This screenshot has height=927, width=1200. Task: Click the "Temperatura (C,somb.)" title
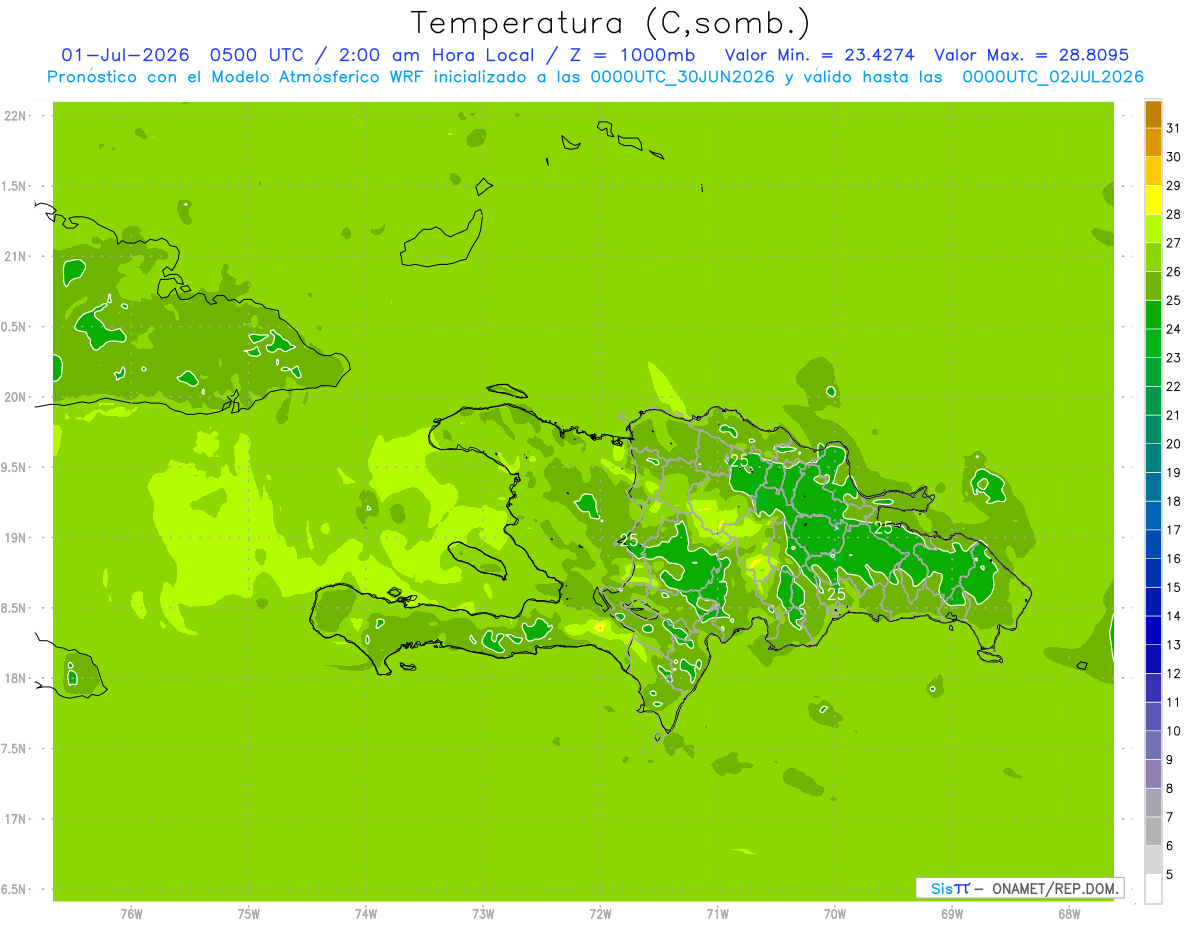[610, 23]
